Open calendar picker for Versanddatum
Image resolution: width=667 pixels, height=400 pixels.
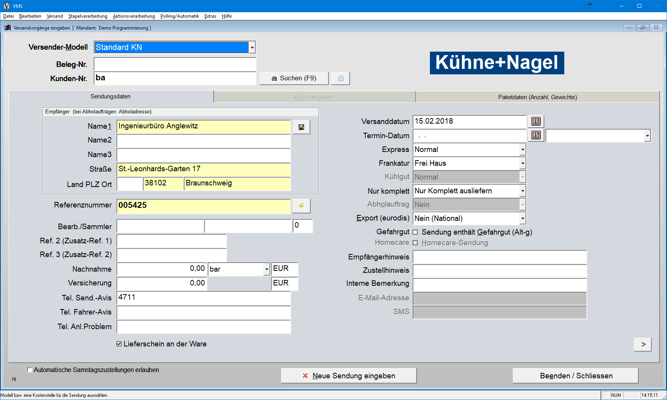(x=536, y=122)
